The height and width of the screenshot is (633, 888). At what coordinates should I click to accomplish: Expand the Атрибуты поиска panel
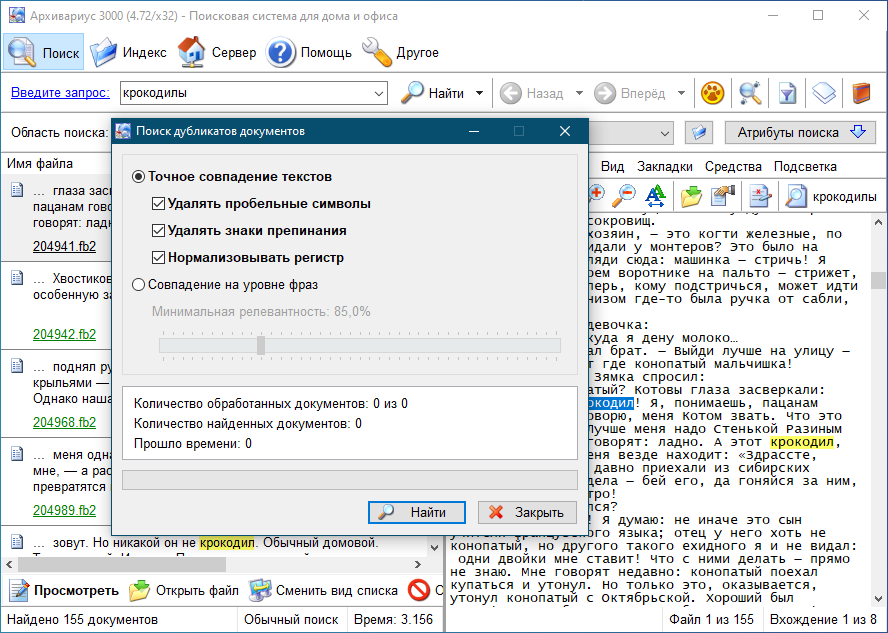(800, 133)
